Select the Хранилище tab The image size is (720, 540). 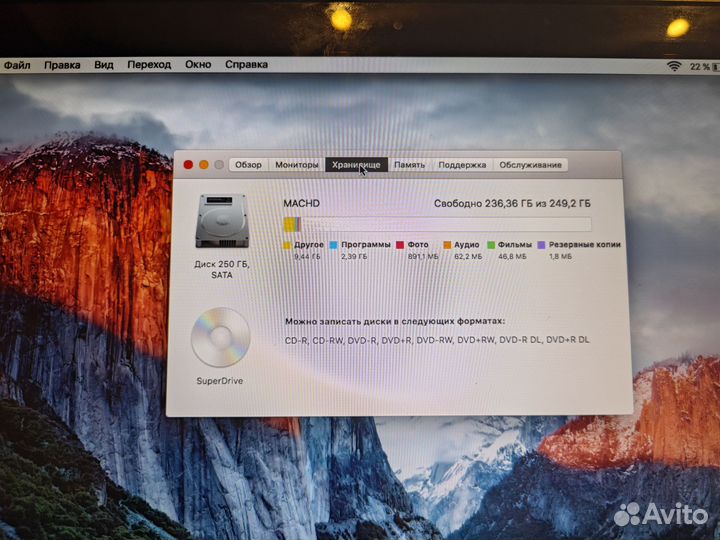point(356,165)
